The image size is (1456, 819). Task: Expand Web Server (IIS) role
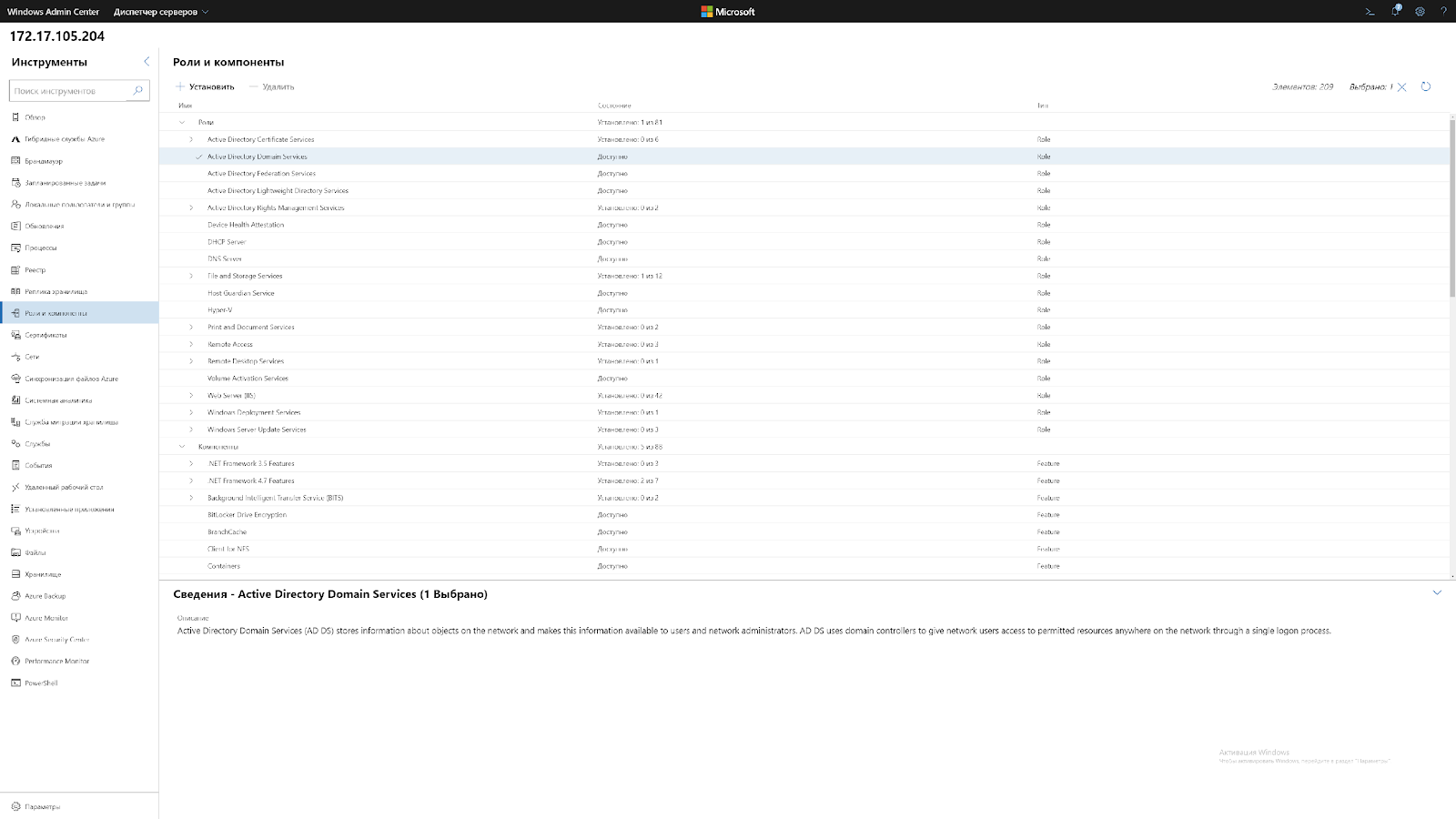coord(191,396)
